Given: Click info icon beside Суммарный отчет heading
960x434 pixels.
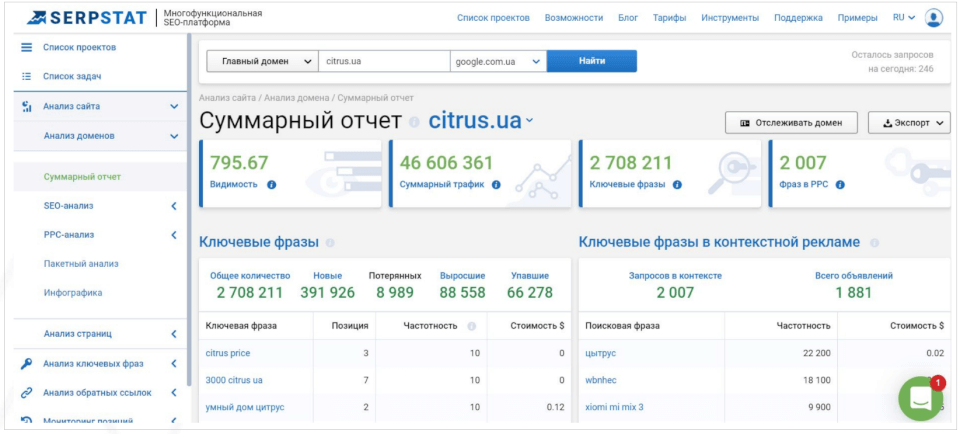Looking at the screenshot, I should pyautogui.click(x=414, y=122).
